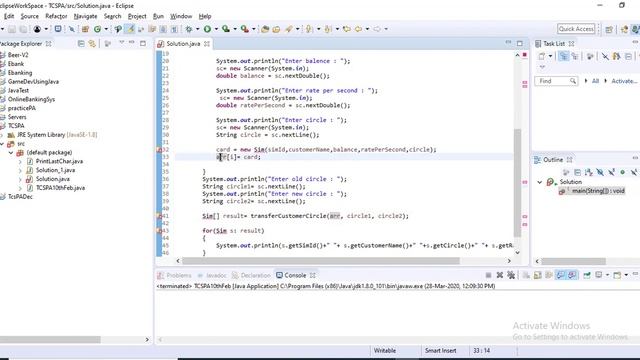The height and width of the screenshot is (360, 640).
Task: Click New Task icon in Task List
Action: 542,56
